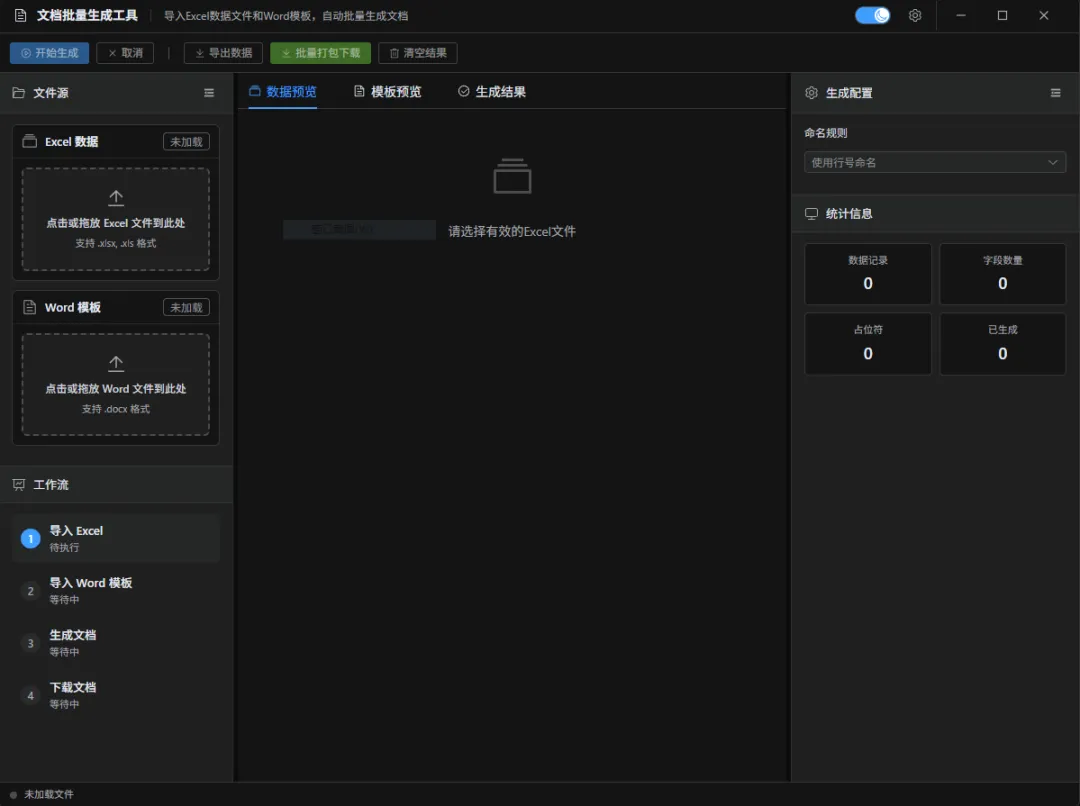Select workflow step 4 下载文档
This screenshot has width=1080, height=806.
[x=116, y=695]
